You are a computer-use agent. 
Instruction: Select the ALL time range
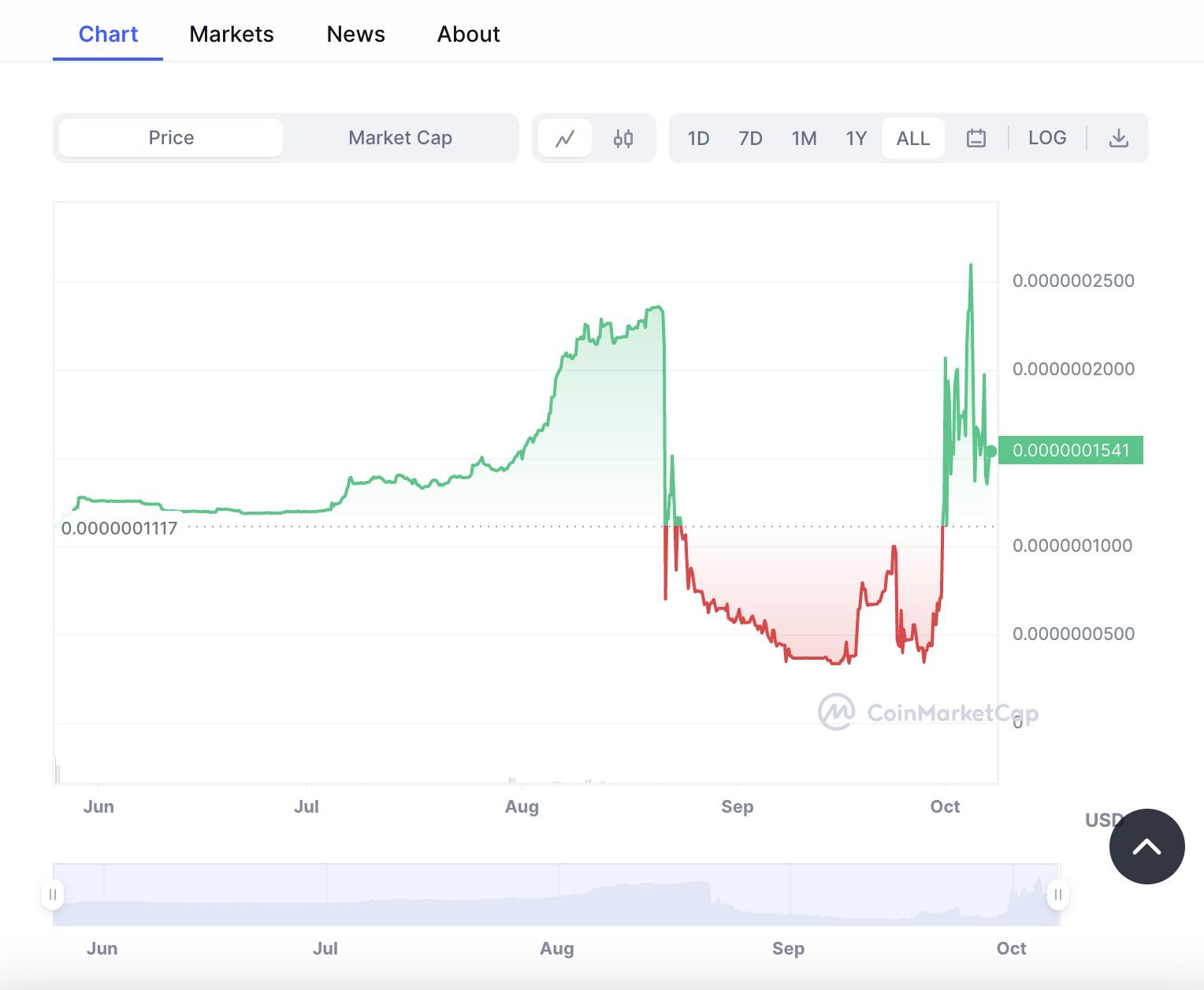913,139
